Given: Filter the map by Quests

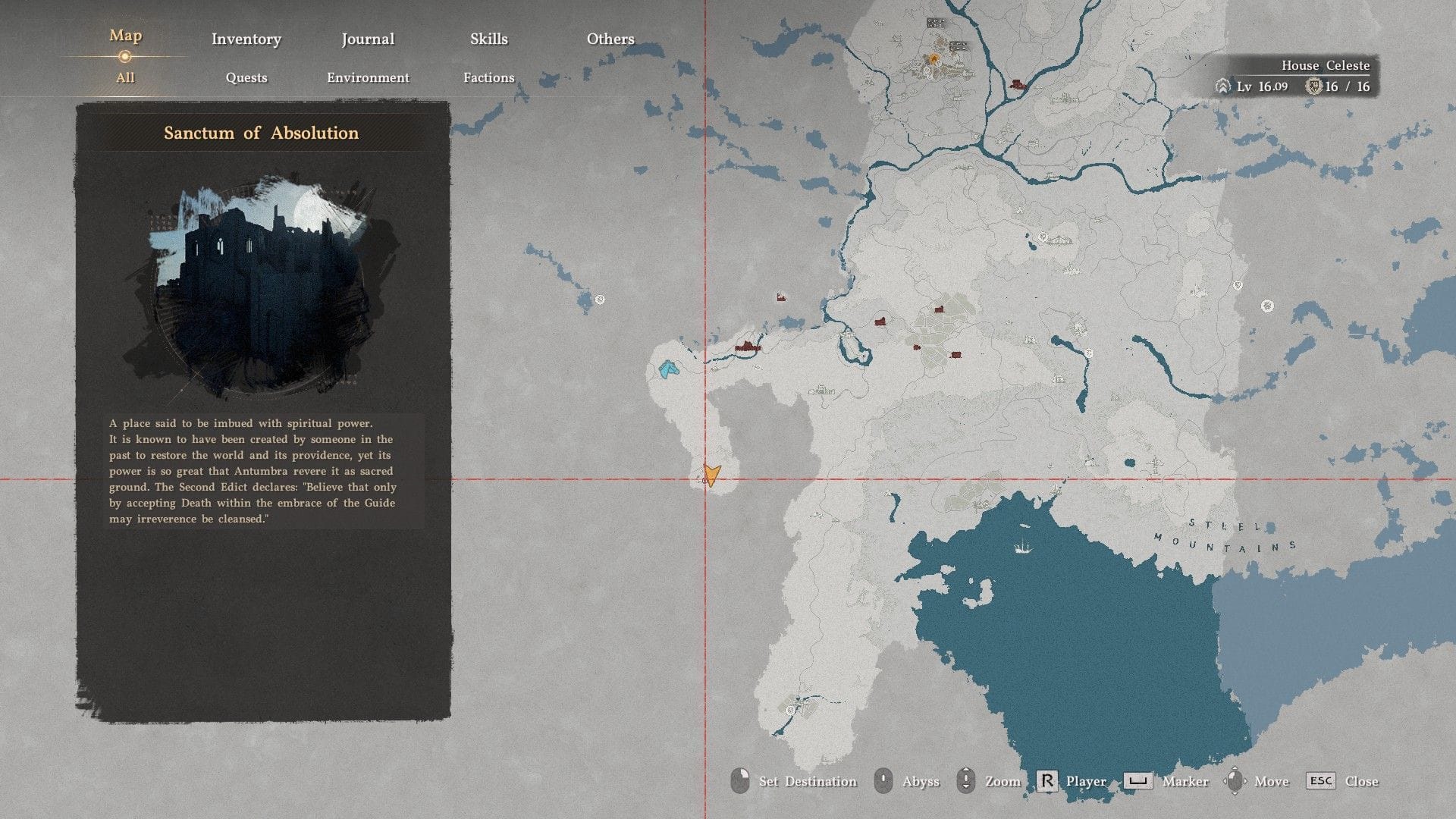Looking at the screenshot, I should point(246,77).
